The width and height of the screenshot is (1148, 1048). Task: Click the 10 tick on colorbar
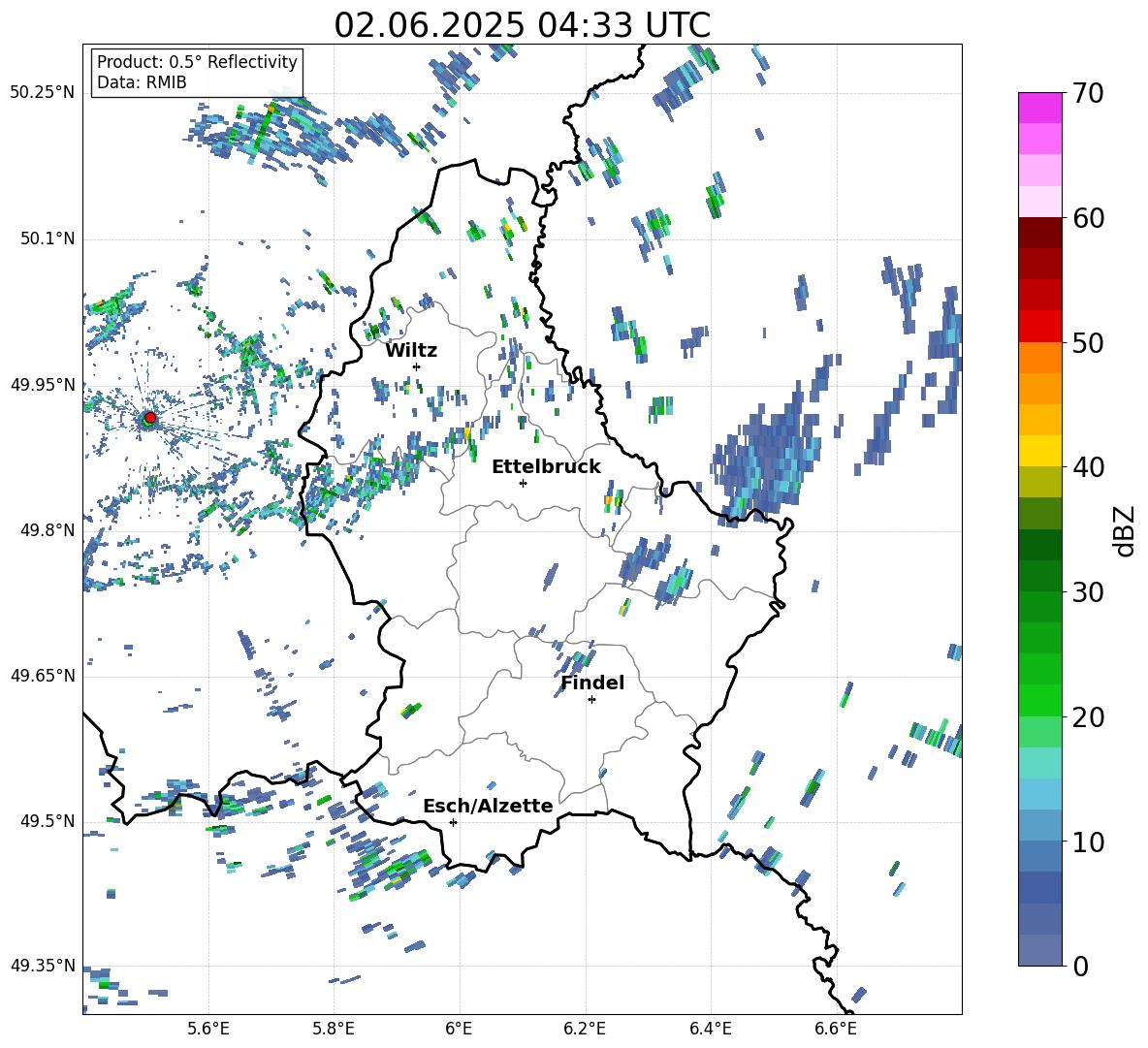pos(1087,842)
